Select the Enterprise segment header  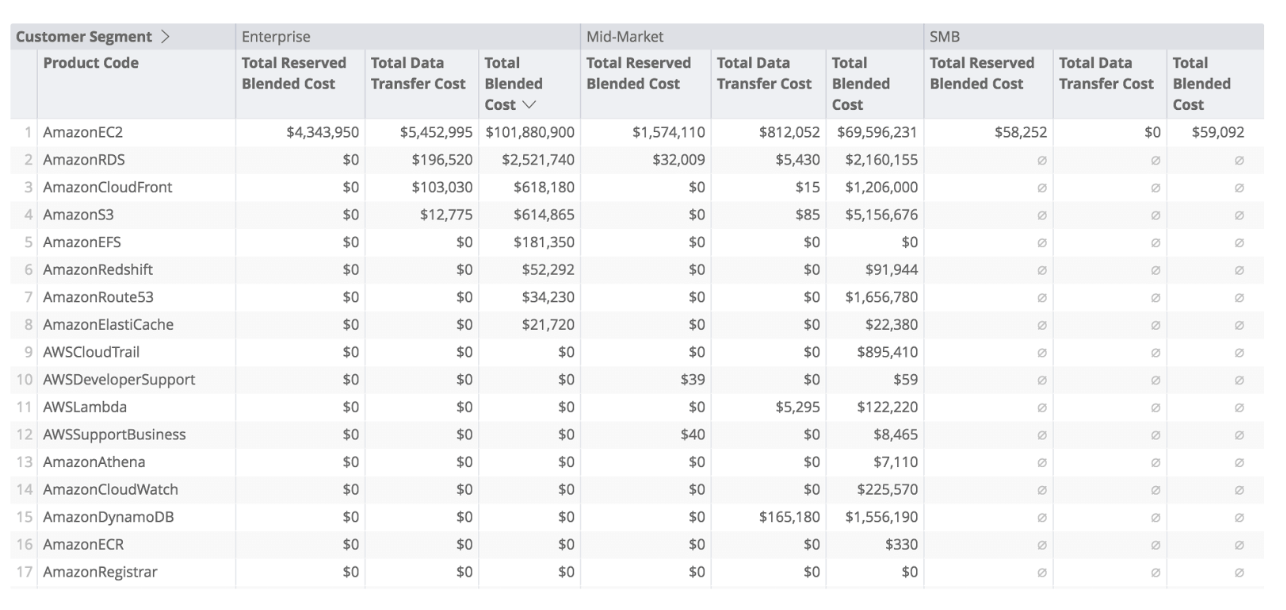point(275,37)
